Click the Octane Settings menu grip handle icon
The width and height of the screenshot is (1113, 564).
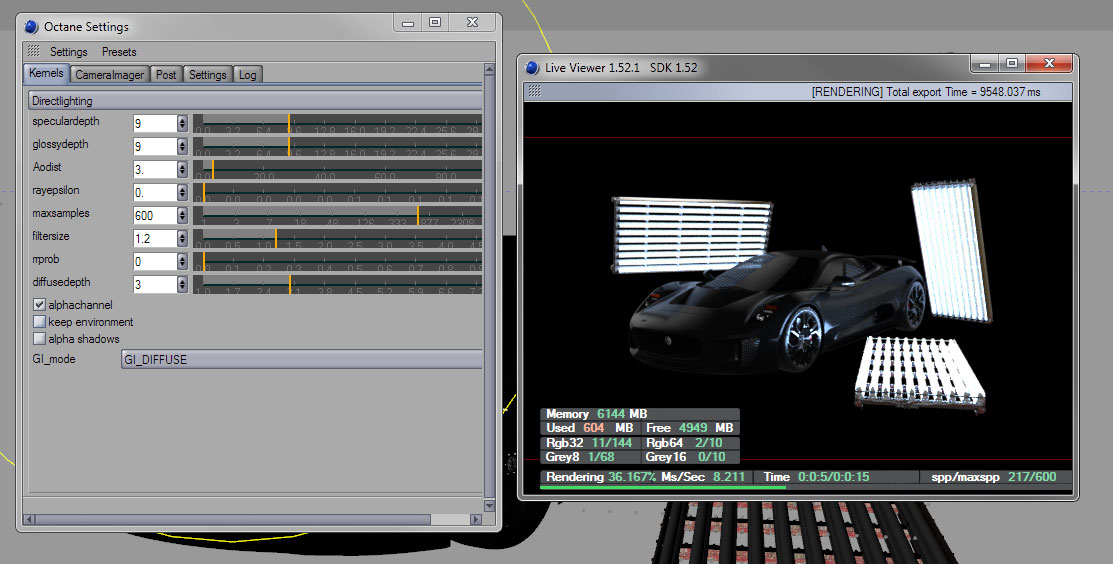coord(33,51)
